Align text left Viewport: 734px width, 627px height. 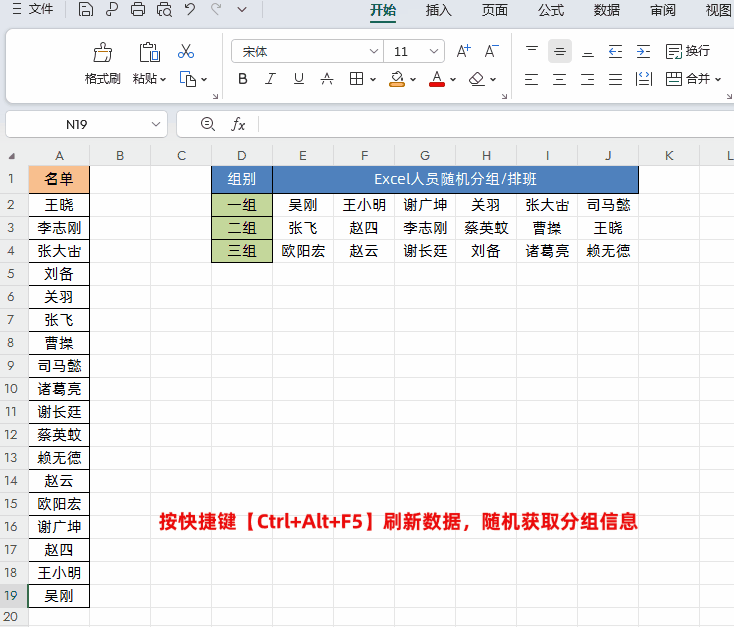point(531,79)
